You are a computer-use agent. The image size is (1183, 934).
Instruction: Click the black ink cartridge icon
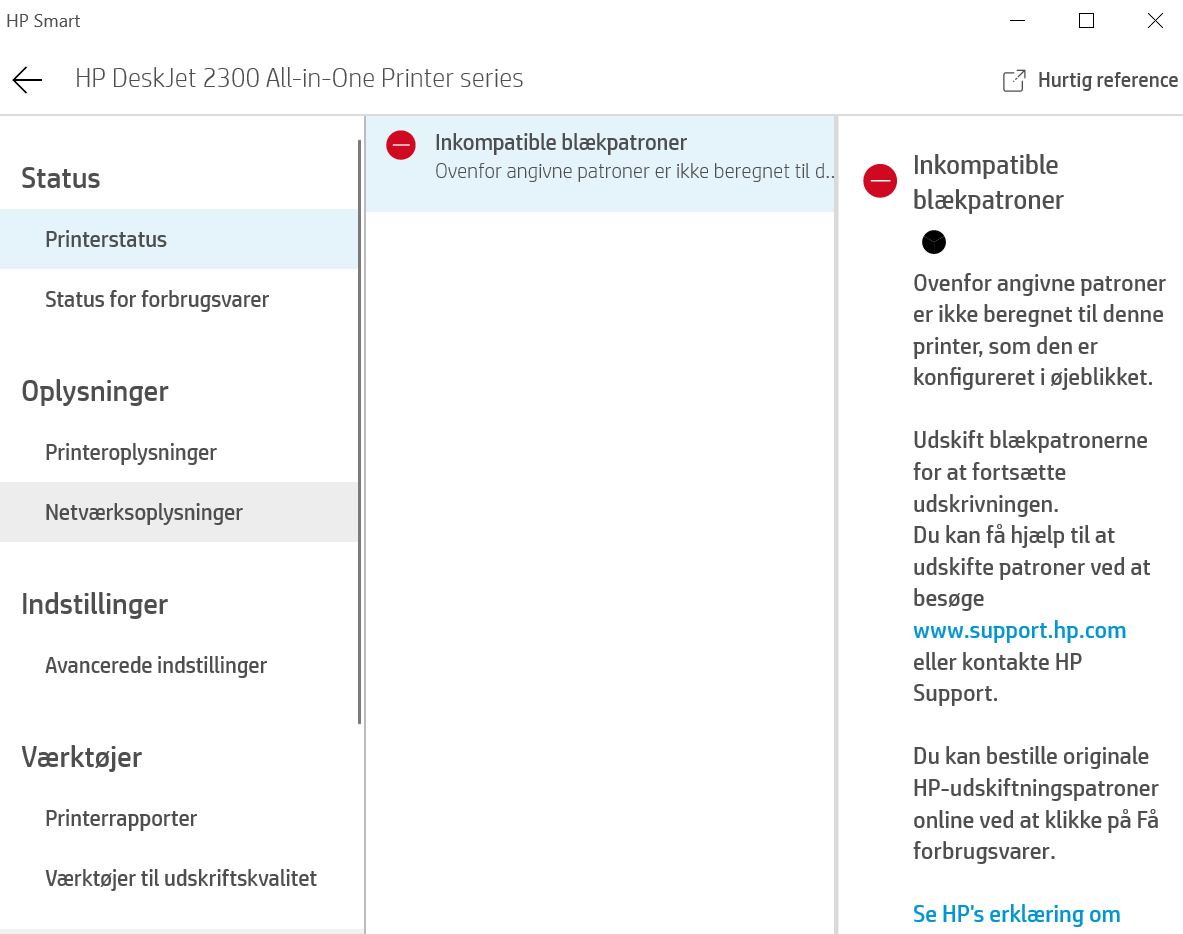933,242
